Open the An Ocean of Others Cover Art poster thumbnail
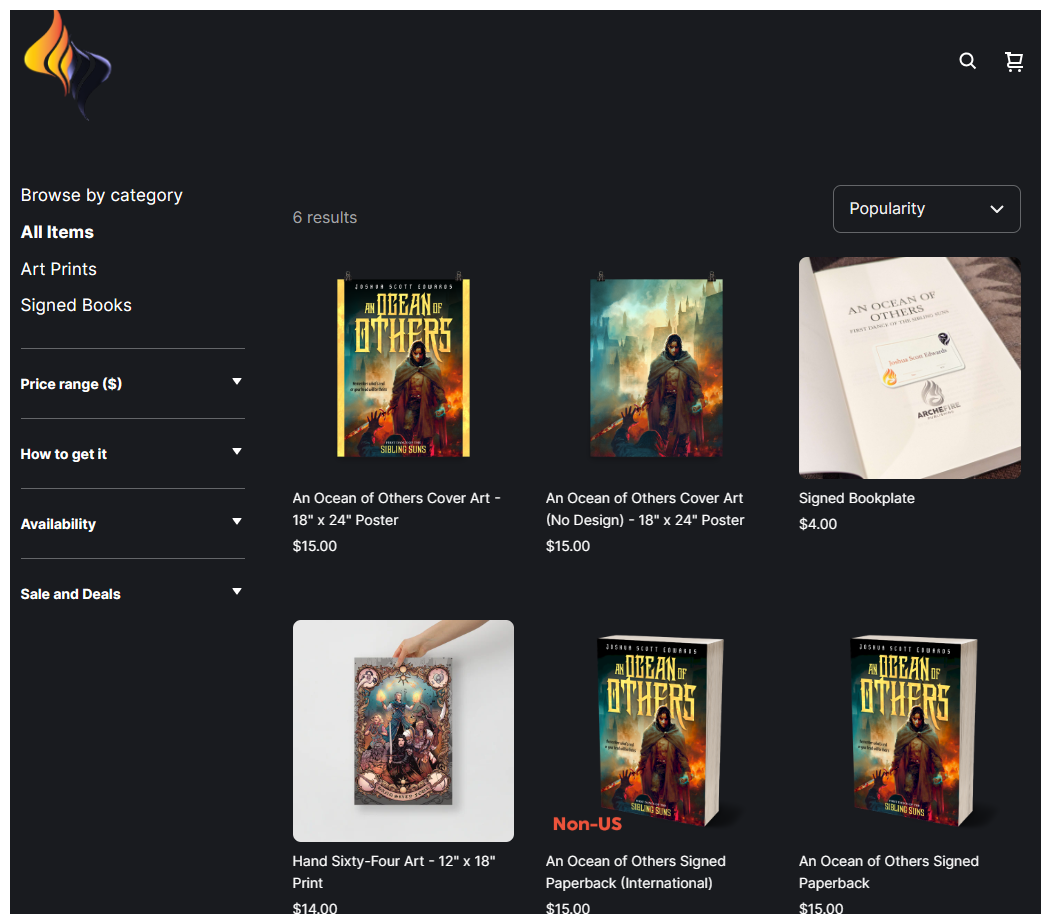 (403, 367)
